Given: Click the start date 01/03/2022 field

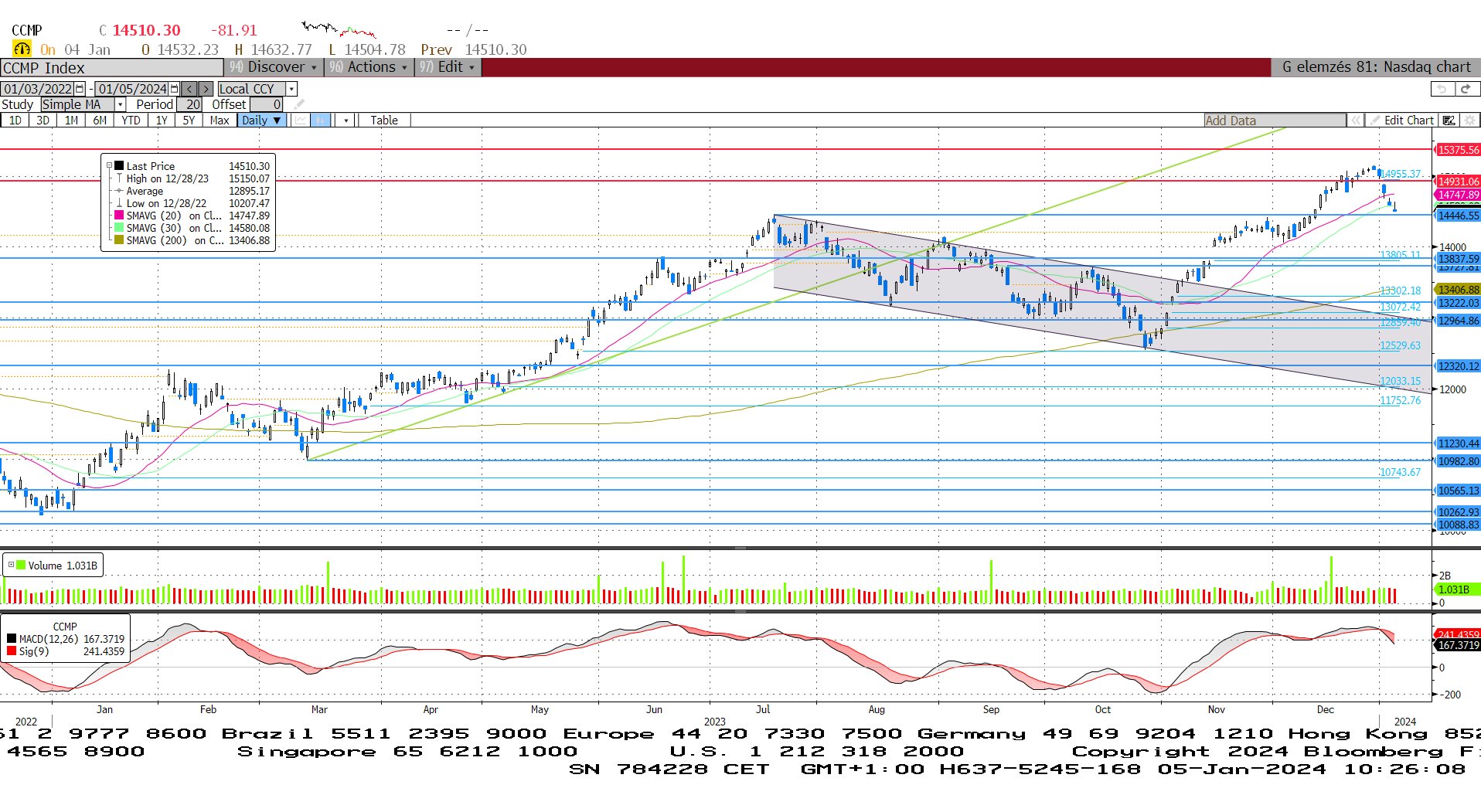Looking at the screenshot, I should pyautogui.click(x=38, y=89).
